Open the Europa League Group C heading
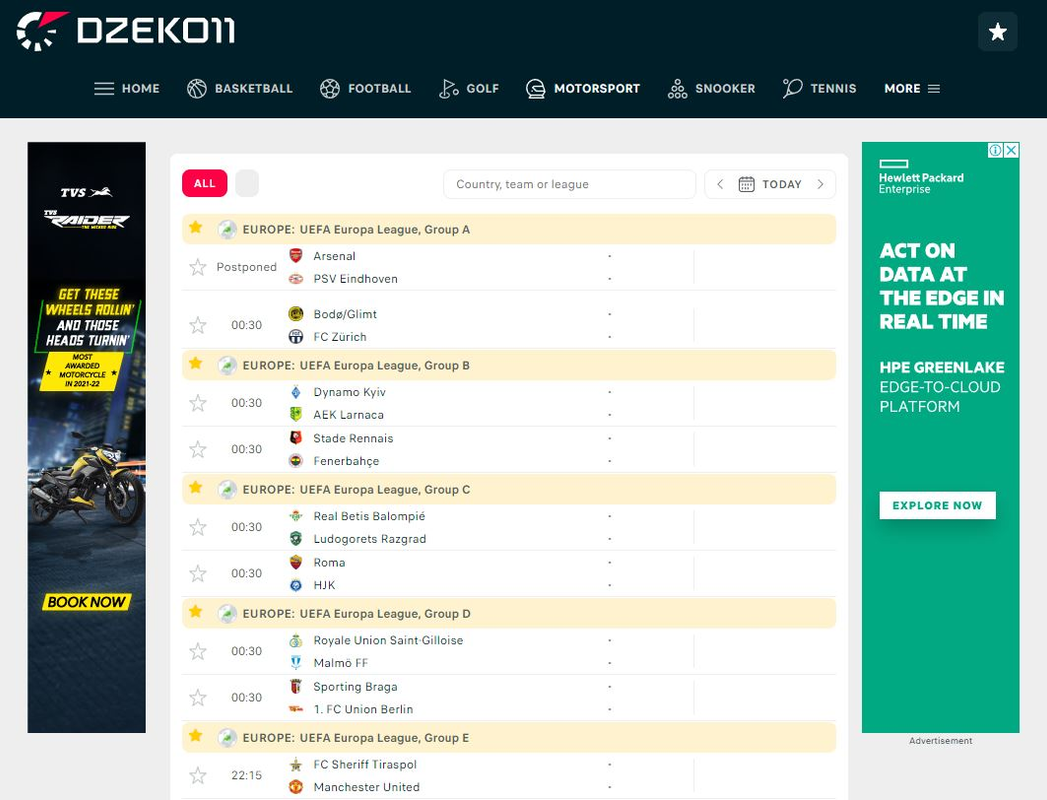 (x=356, y=490)
